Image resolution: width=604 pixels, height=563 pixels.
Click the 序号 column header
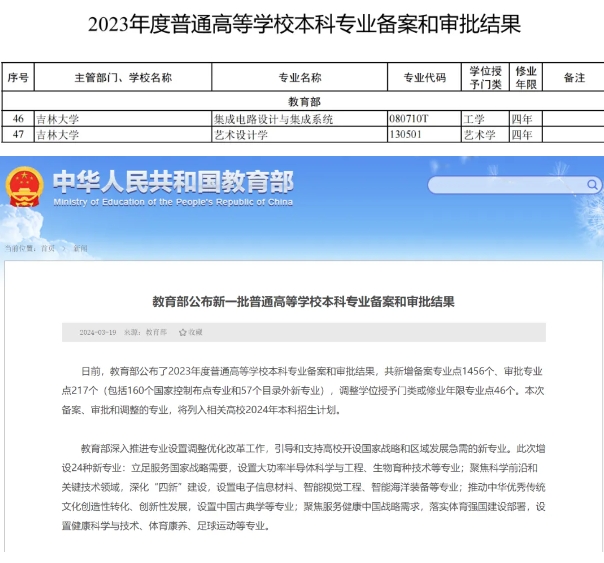(18, 77)
